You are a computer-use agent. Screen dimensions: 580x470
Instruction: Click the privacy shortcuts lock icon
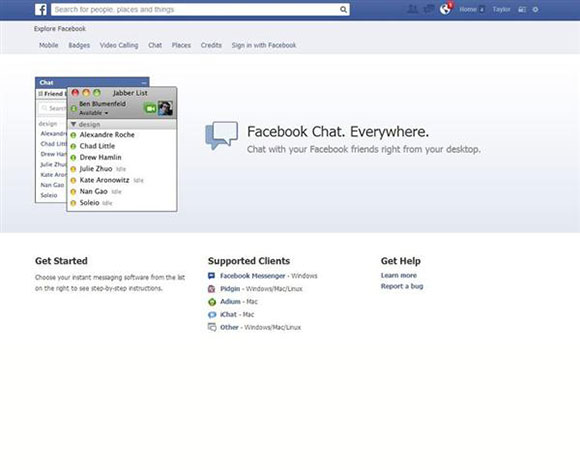[x=522, y=10]
